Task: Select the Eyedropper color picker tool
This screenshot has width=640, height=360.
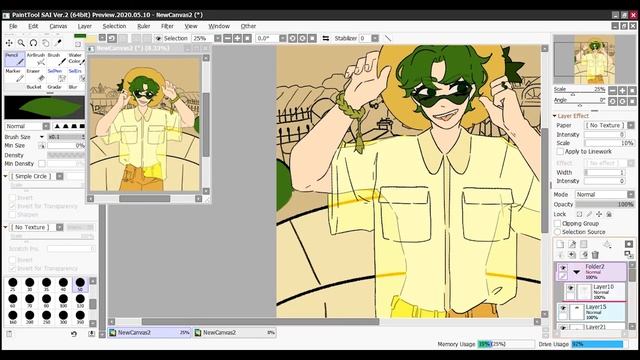Action: click(58, 42)
